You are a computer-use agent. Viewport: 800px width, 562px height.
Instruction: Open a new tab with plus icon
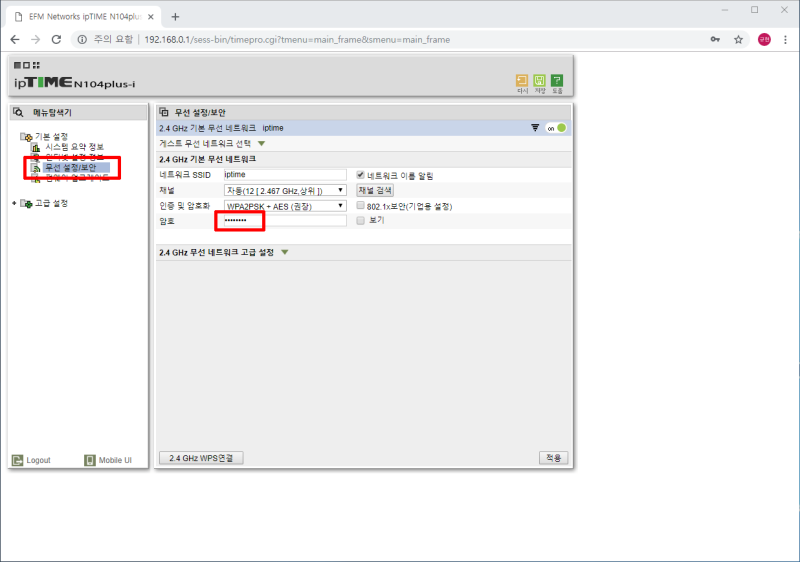tap(175, 17)
